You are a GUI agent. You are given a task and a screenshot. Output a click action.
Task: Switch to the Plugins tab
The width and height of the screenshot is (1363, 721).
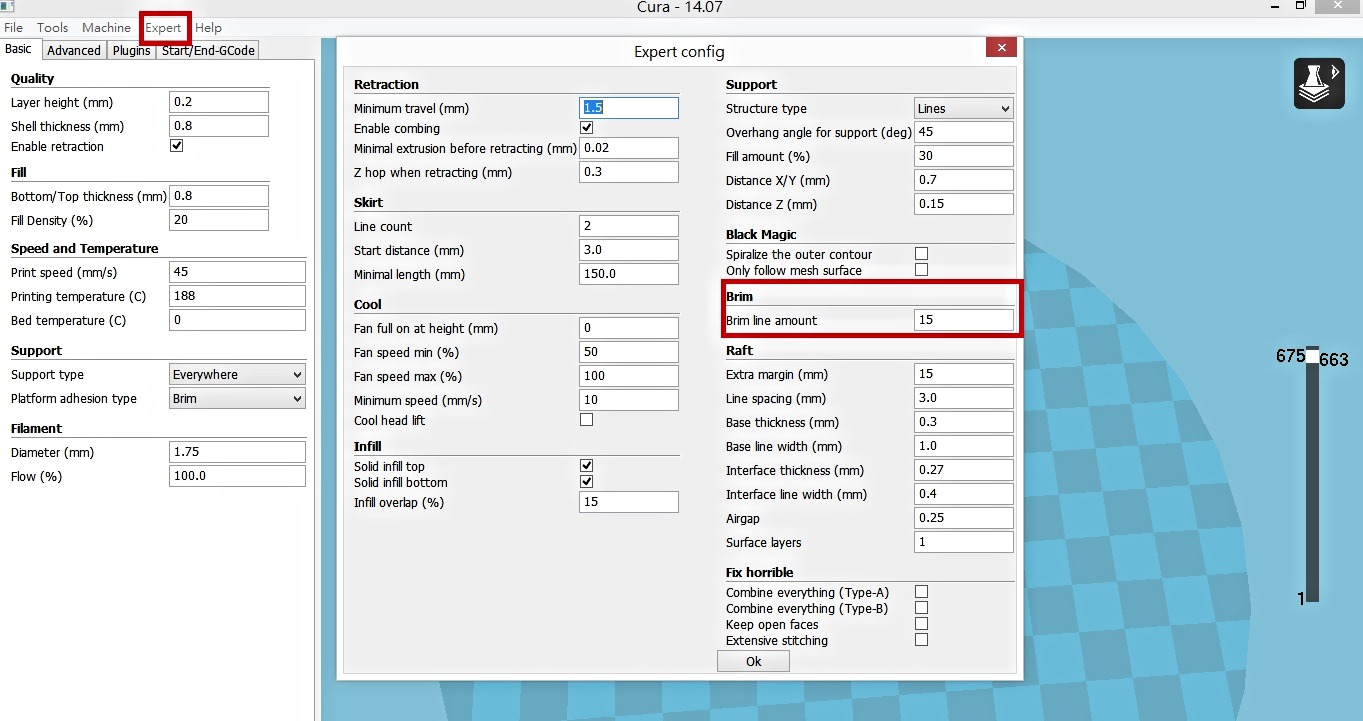(131, 50)
